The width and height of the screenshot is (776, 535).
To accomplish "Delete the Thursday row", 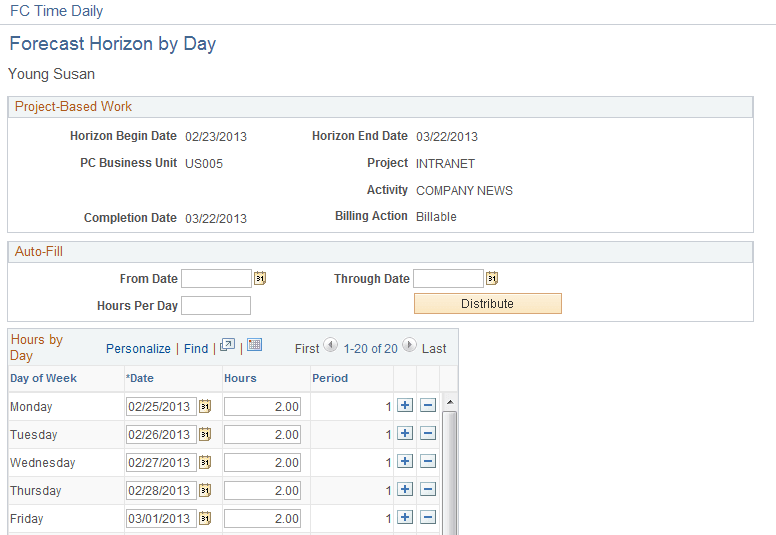I will click(428, 489).
